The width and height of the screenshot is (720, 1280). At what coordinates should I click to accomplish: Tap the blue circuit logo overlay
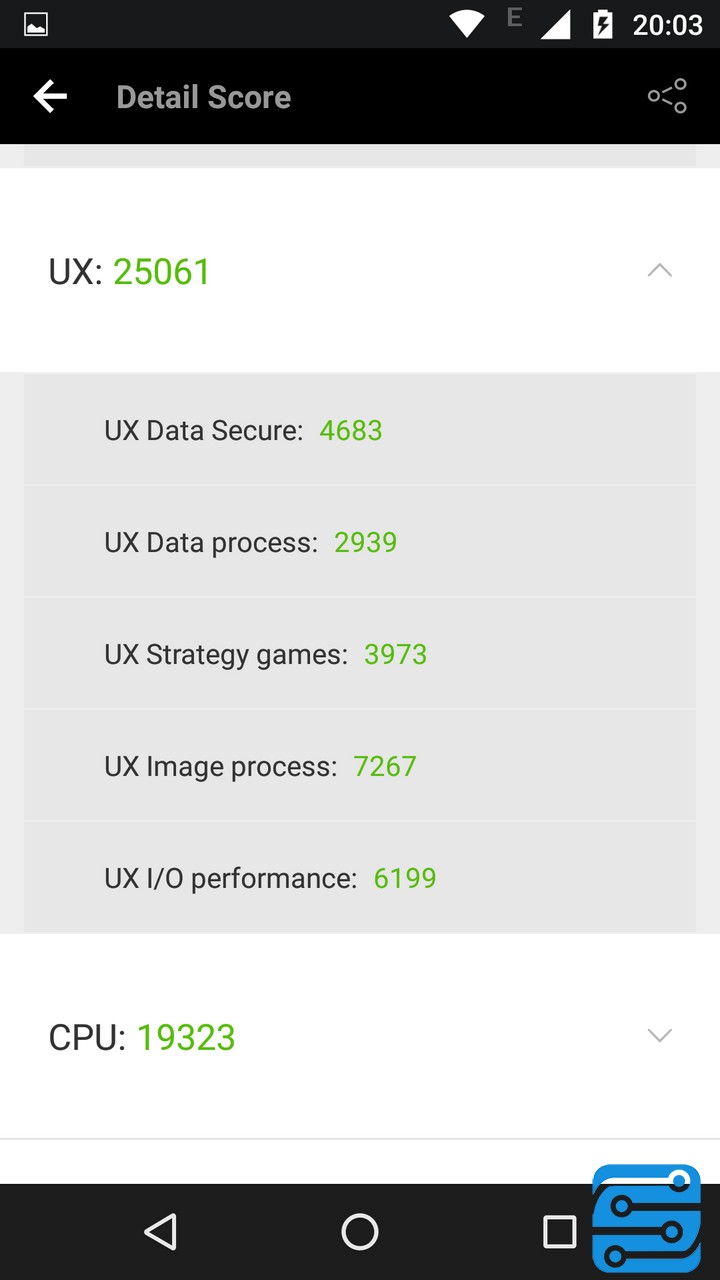[646, 1218]
